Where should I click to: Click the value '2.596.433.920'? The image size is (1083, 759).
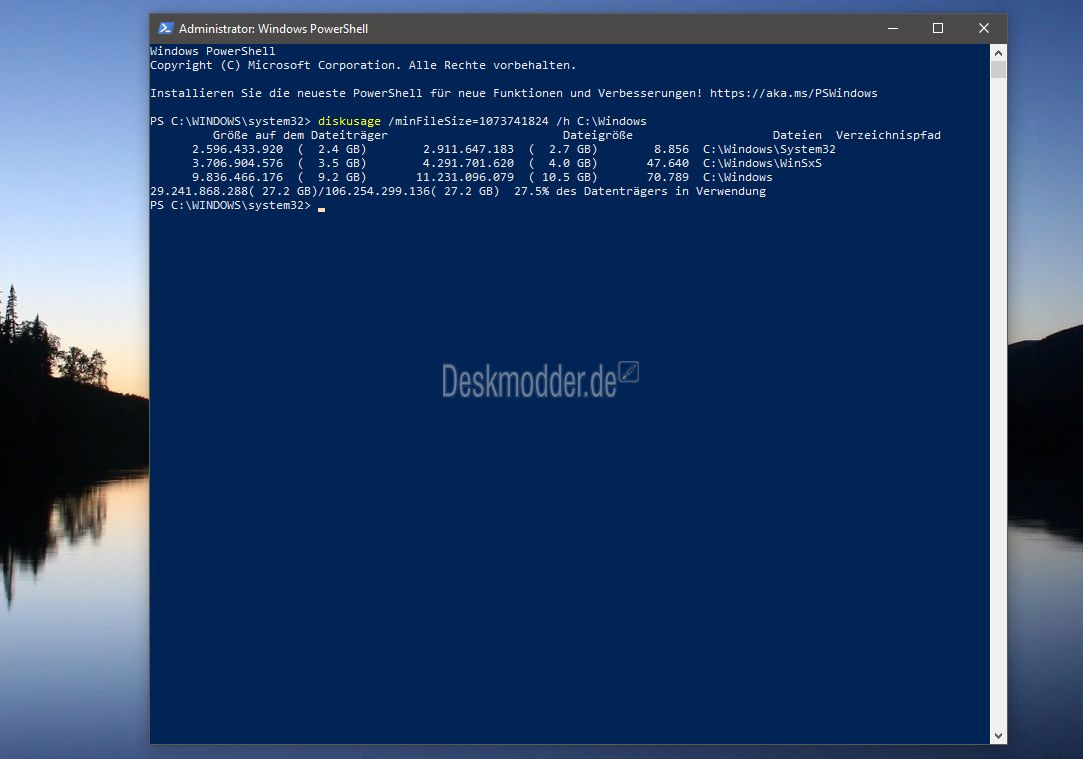pyautogui.click(x=237, y=149)
